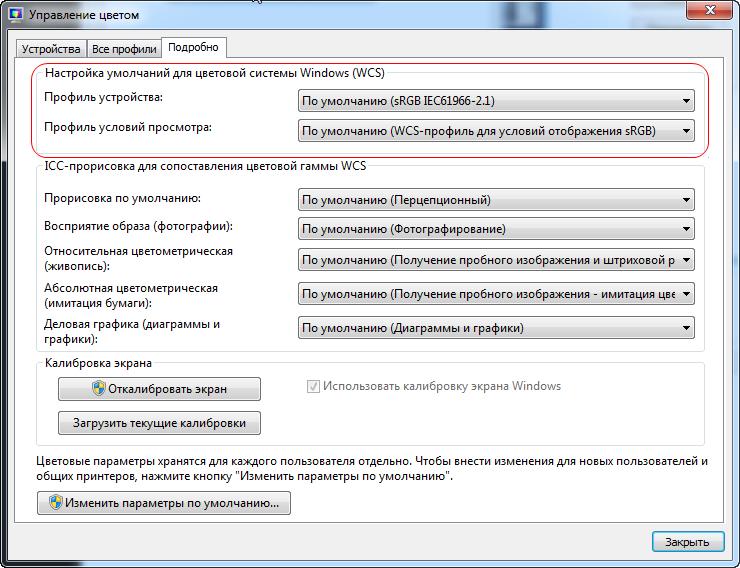Expand the Восприятие образа (фотографии) dropdown
740x568 pixels.
coord(496,229)
